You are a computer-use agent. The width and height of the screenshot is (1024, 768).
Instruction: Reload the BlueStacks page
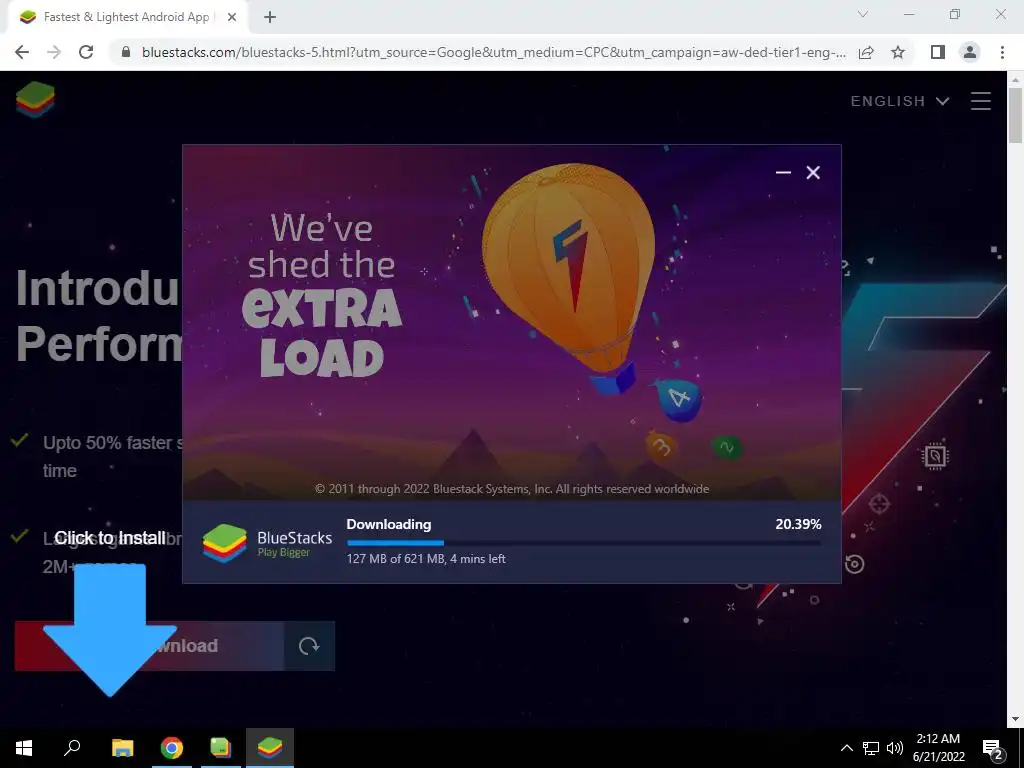pyautogui.click(x=86, y=52)
